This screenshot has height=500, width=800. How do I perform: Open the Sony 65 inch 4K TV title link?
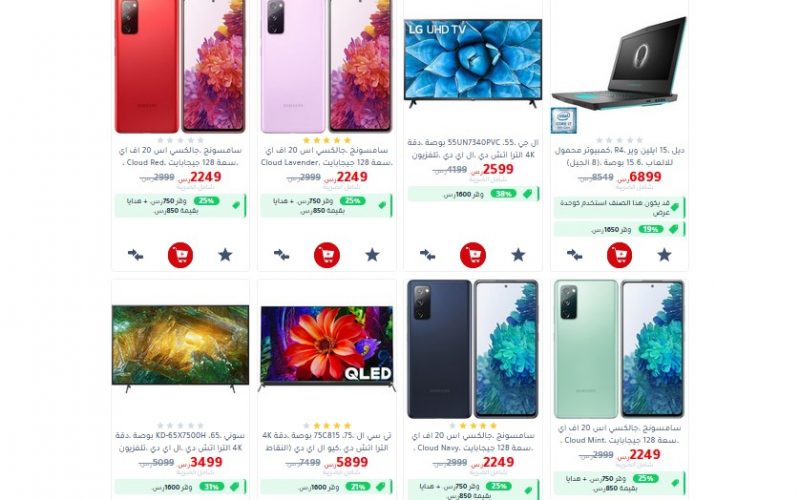tap(181, 442)
